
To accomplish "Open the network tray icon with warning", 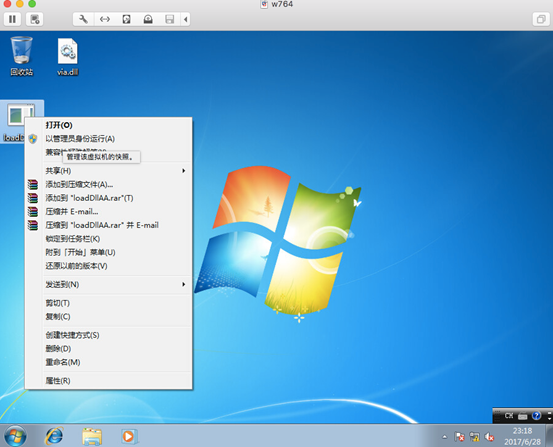I will [x=475, y=437].
